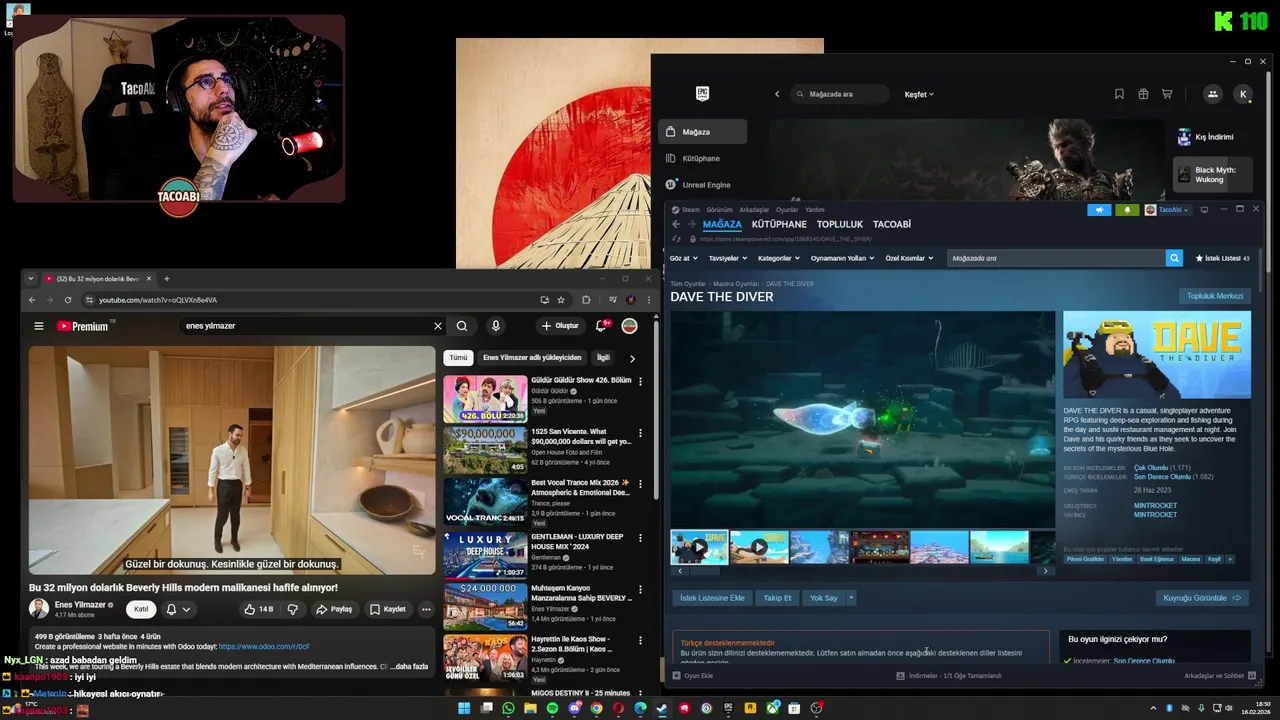Image resolution: width=1280 pixels, height=720 pixels.
Task: Open Discord from the taskbar
Action: [575, 708]
